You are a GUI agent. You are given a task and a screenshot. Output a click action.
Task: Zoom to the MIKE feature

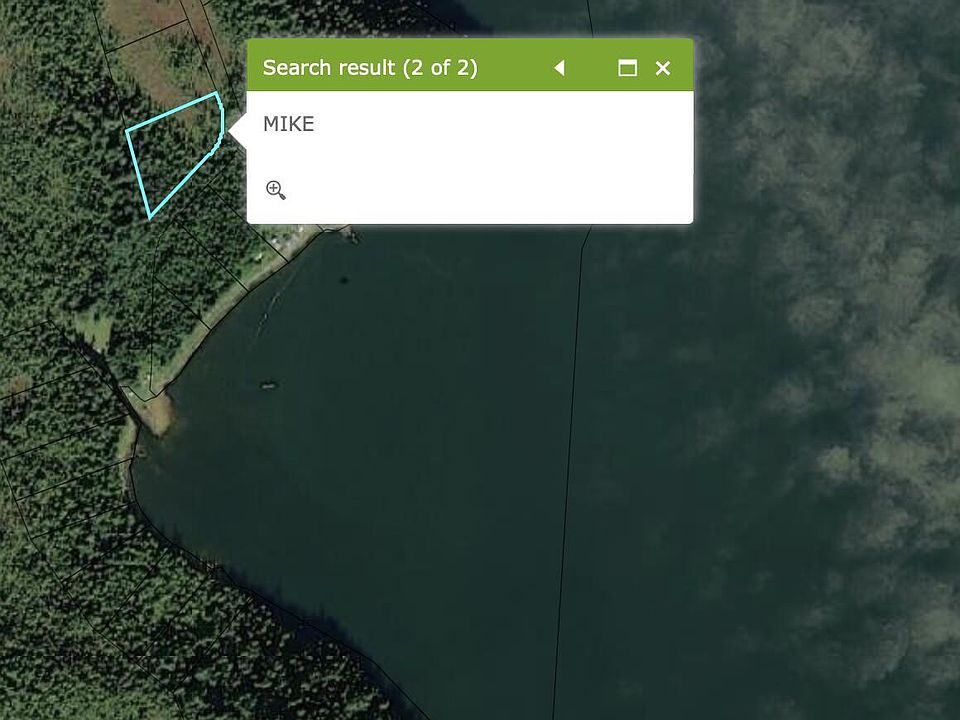[276, 190]
